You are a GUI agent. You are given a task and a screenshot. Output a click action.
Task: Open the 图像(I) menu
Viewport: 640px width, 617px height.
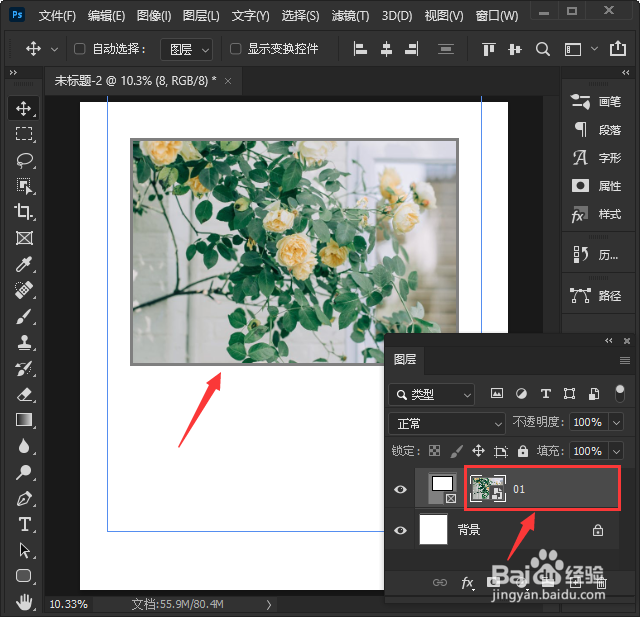point(154,16)
